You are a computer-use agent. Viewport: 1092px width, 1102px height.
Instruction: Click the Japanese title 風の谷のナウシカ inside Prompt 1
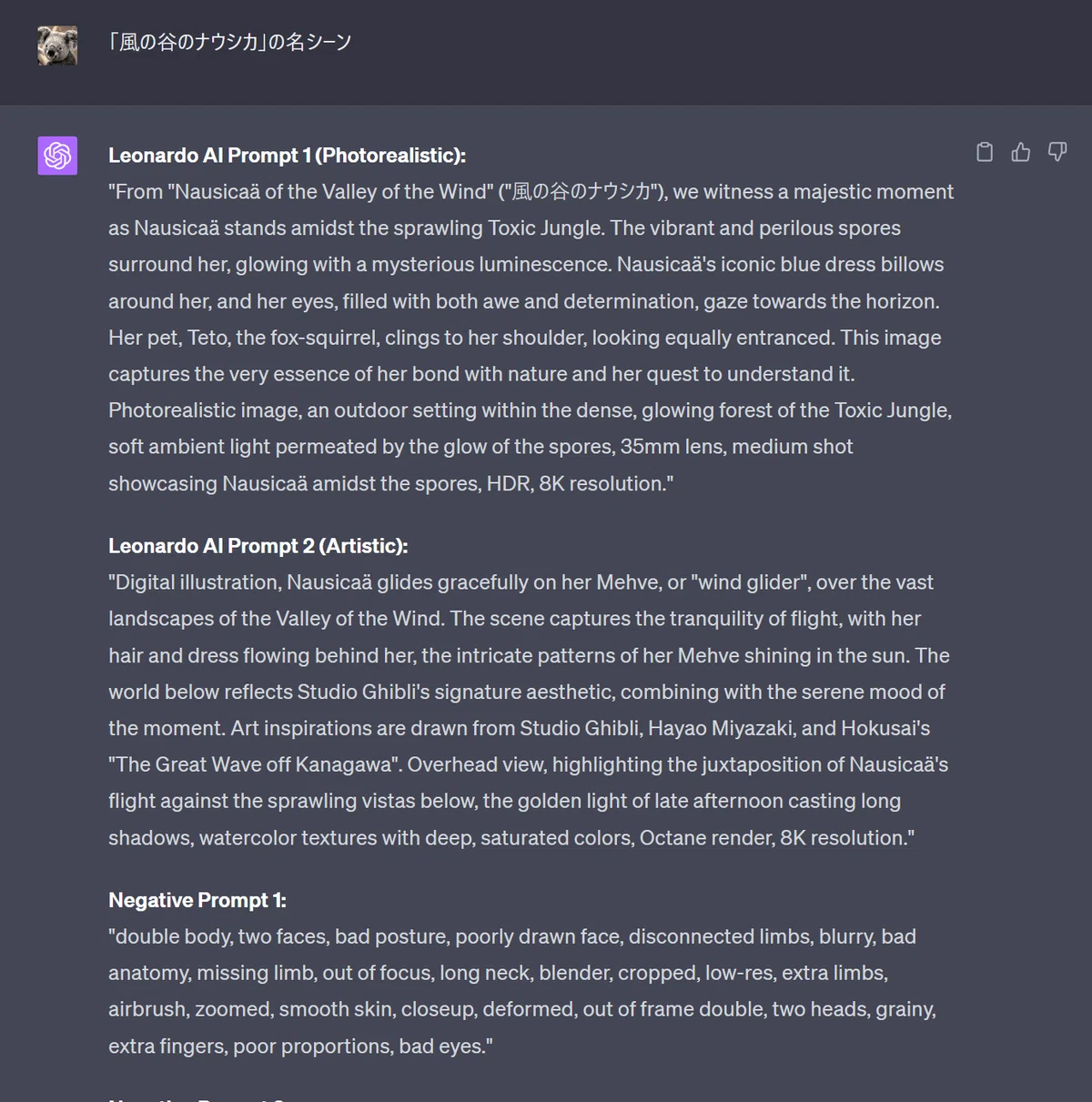[581, 192]
